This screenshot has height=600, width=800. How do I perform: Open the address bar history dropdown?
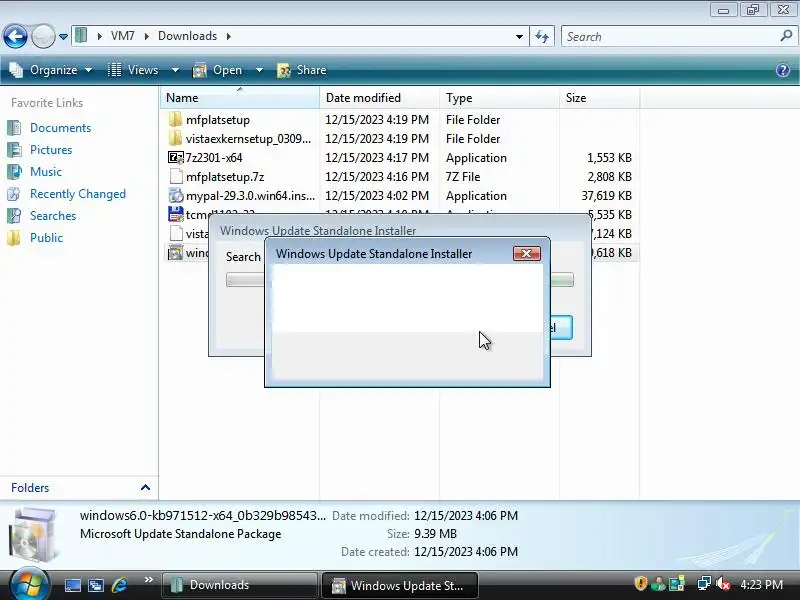click(519, 37)
